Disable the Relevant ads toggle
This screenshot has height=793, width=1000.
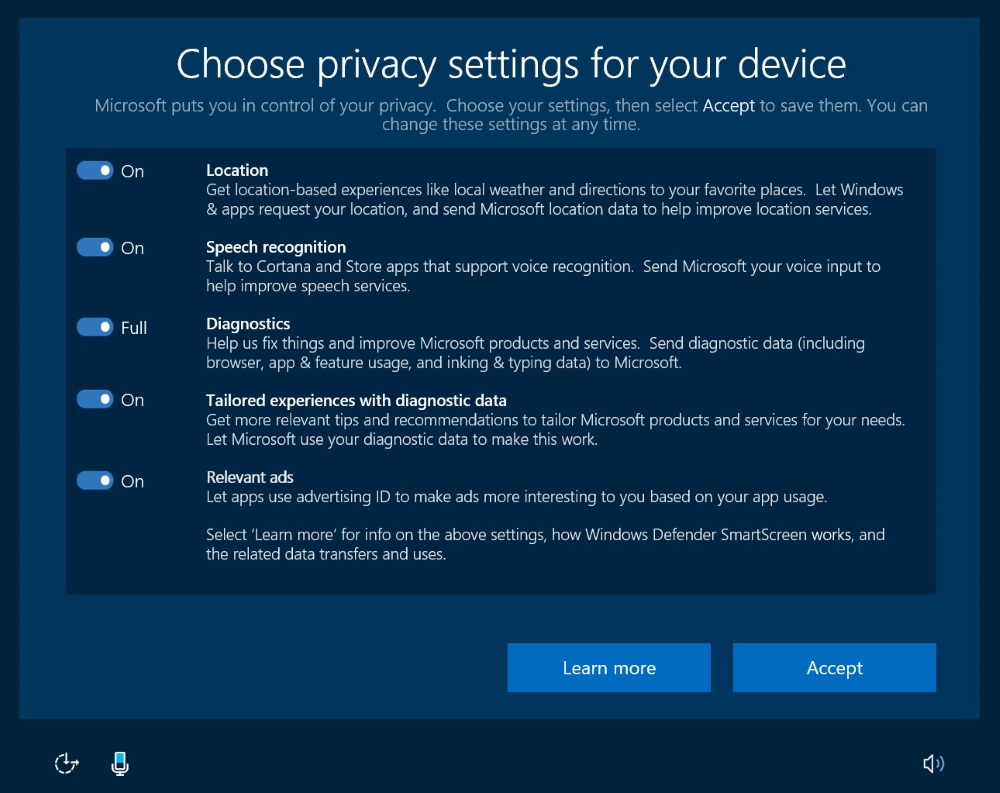[x=95, y=480]
